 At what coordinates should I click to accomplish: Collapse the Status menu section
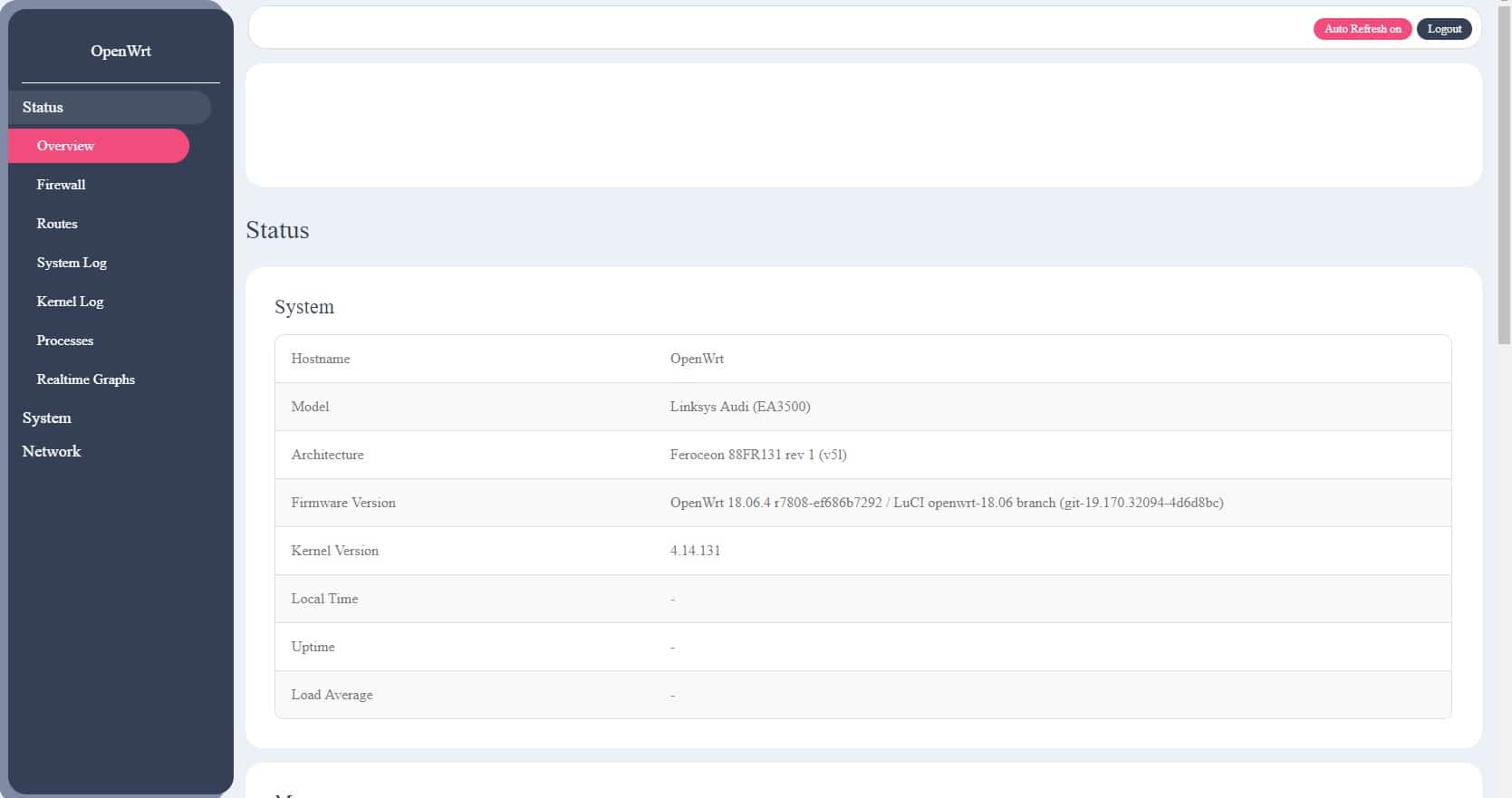coord(110,107)
